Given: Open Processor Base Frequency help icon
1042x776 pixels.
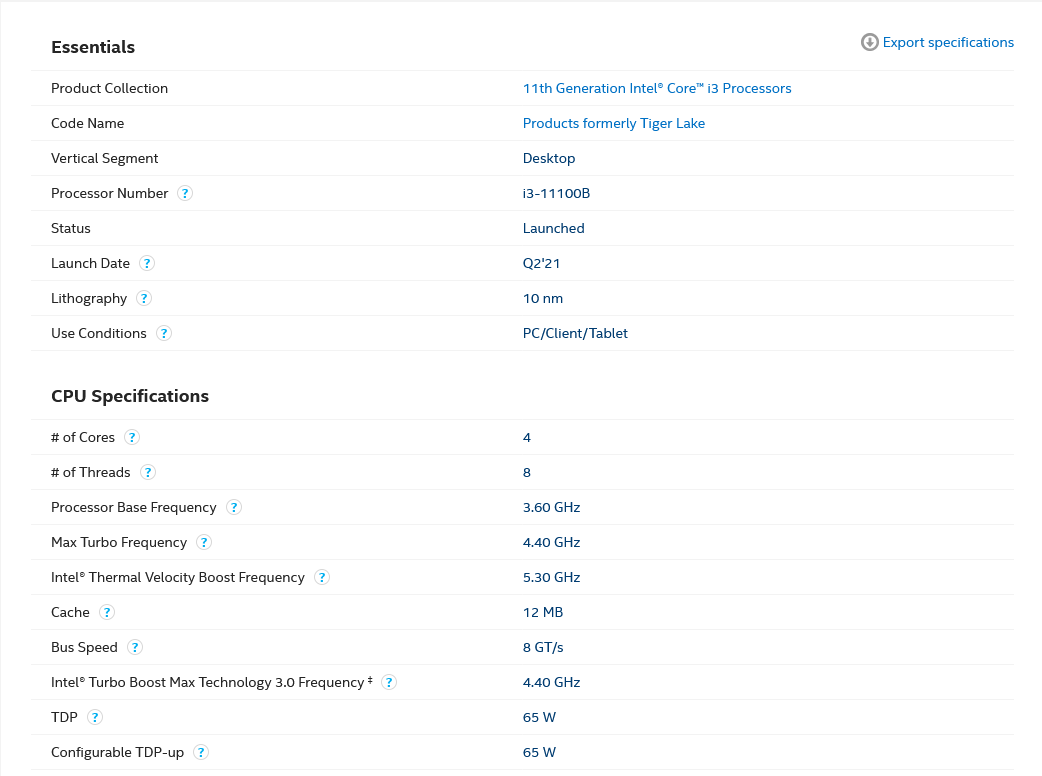Looking at the screenshot, I should click(234, 507).
